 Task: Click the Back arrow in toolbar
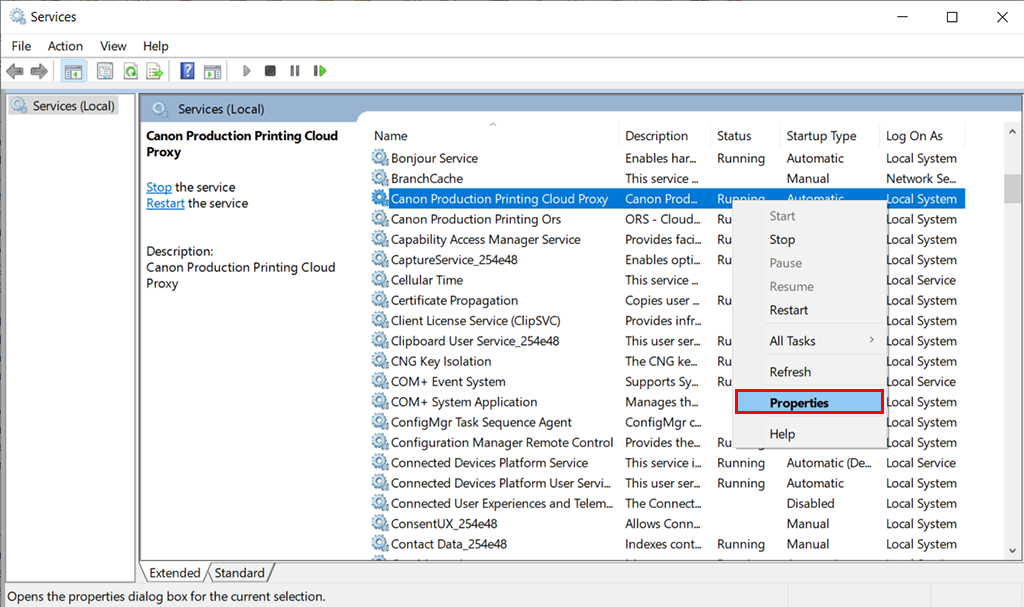(x=15, y=71)
